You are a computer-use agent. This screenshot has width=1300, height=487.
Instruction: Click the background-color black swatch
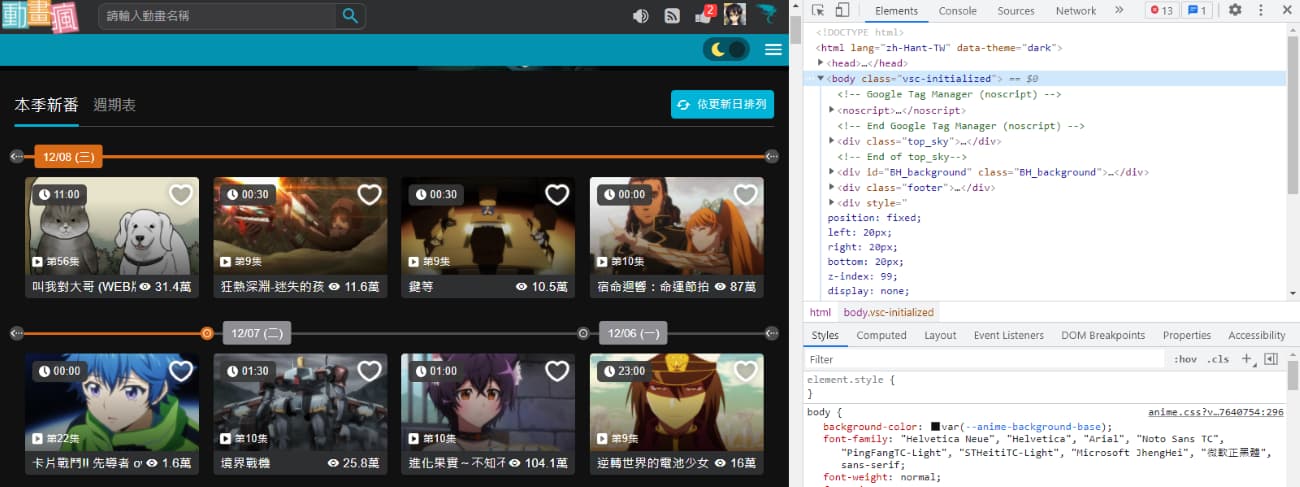pos(935,426)
